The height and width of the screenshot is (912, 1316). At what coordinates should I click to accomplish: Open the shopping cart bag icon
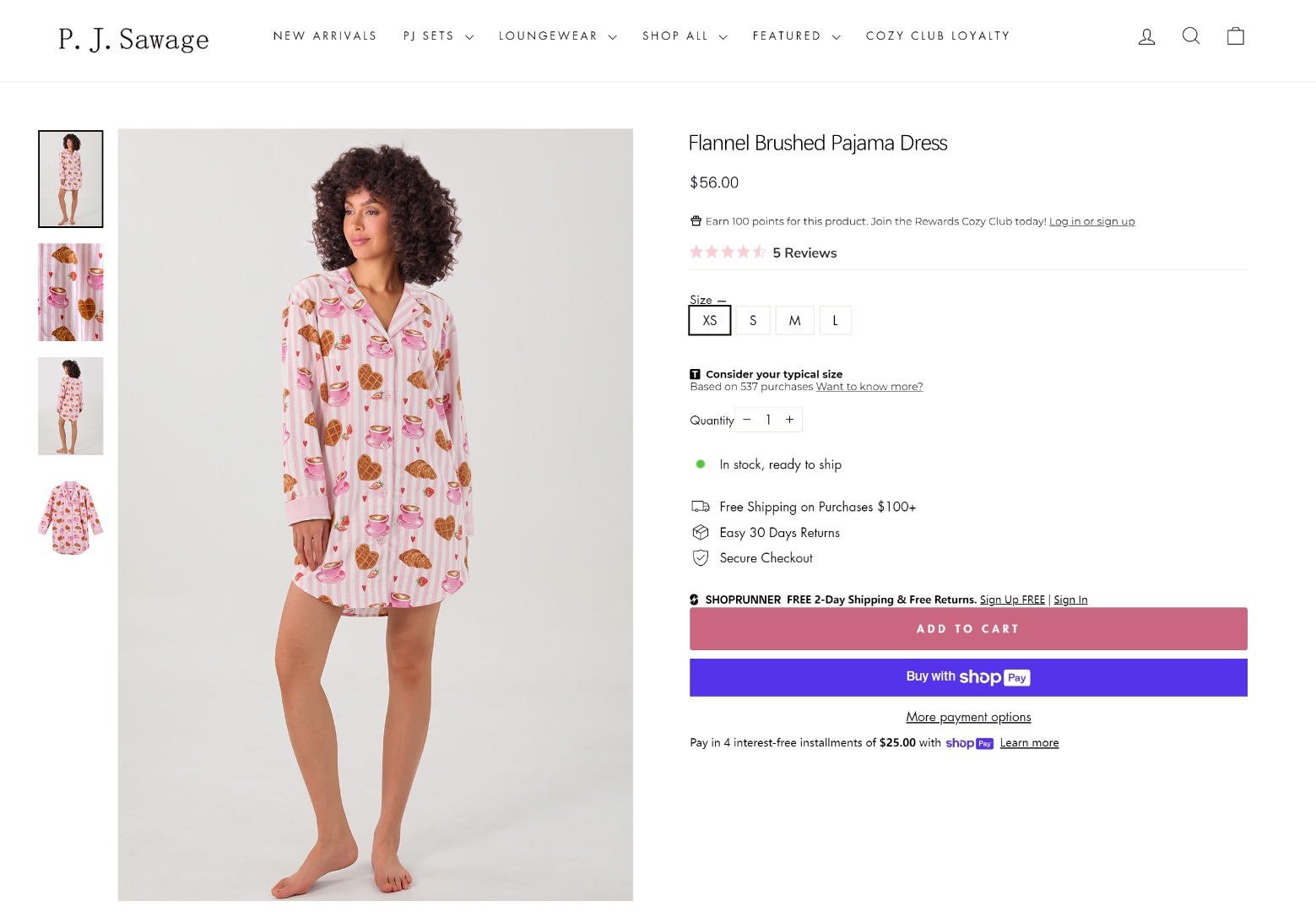pos(1235,35)
